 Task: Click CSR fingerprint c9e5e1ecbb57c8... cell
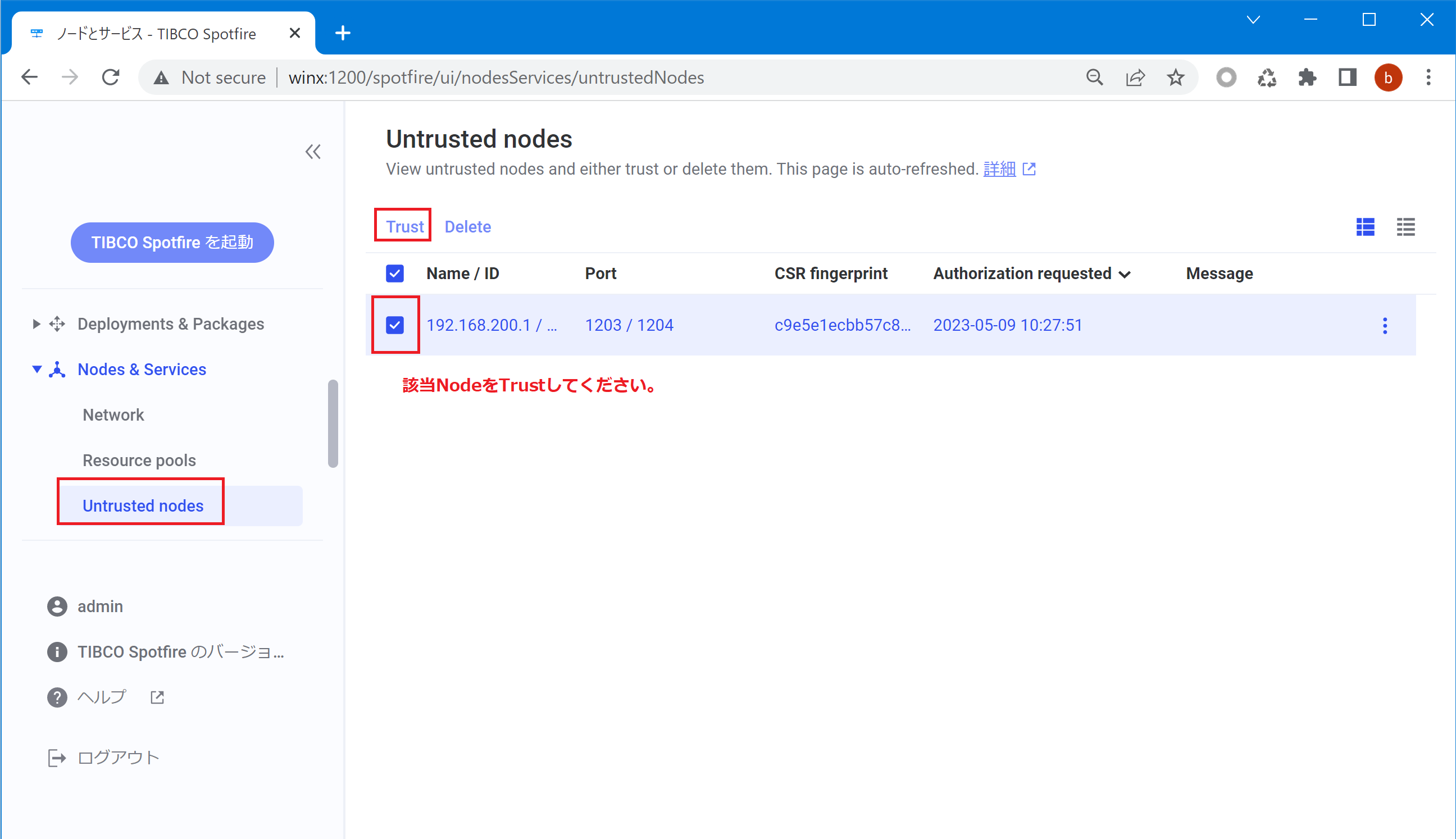(x=842, y=325)
